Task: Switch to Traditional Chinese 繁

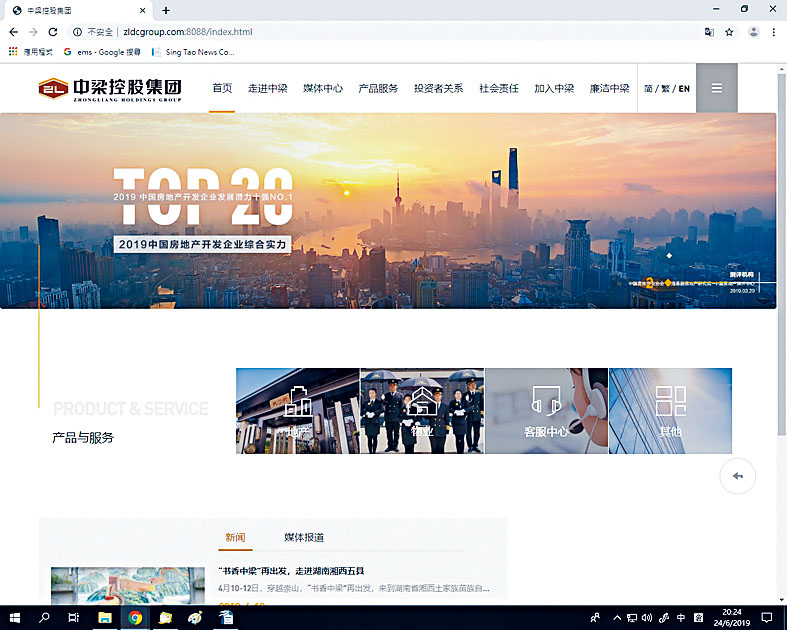Action: 666,89
